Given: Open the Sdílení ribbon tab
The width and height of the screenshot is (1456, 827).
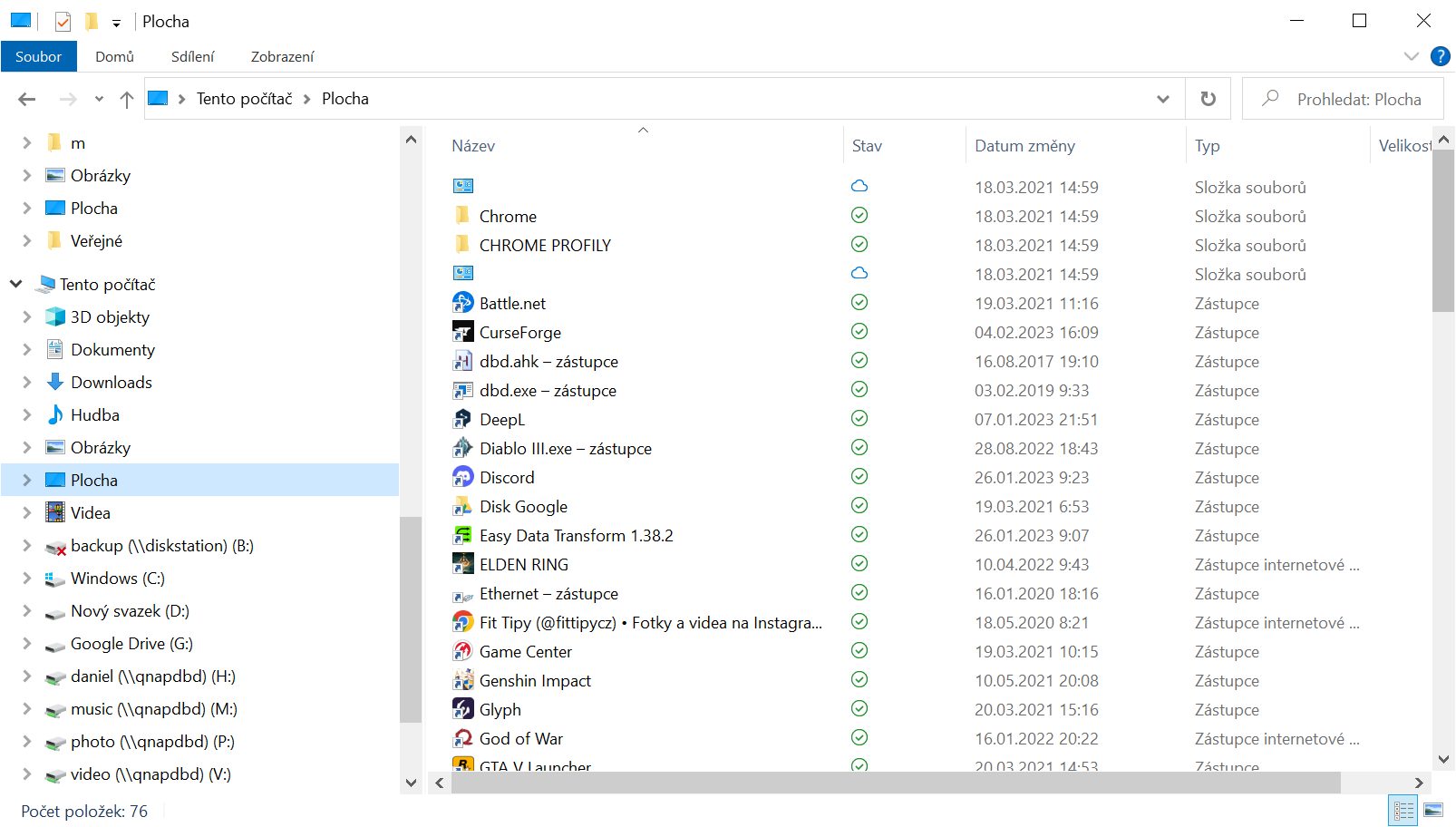Looking at the screenshot, I should (x=192, y=56).
